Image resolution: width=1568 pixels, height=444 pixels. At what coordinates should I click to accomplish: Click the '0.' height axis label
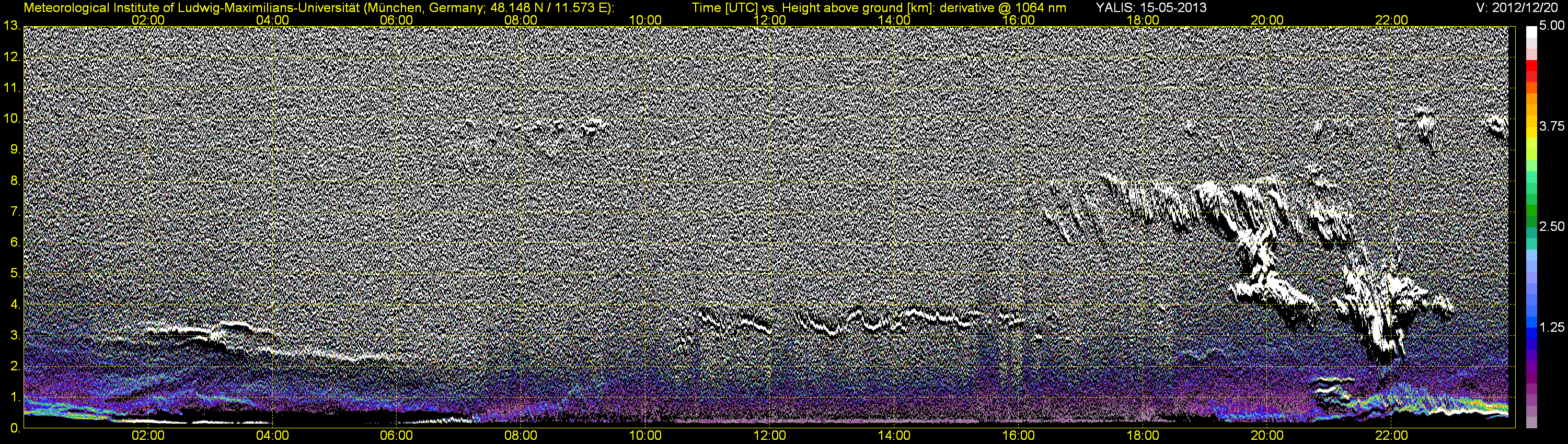coord(15,428)
